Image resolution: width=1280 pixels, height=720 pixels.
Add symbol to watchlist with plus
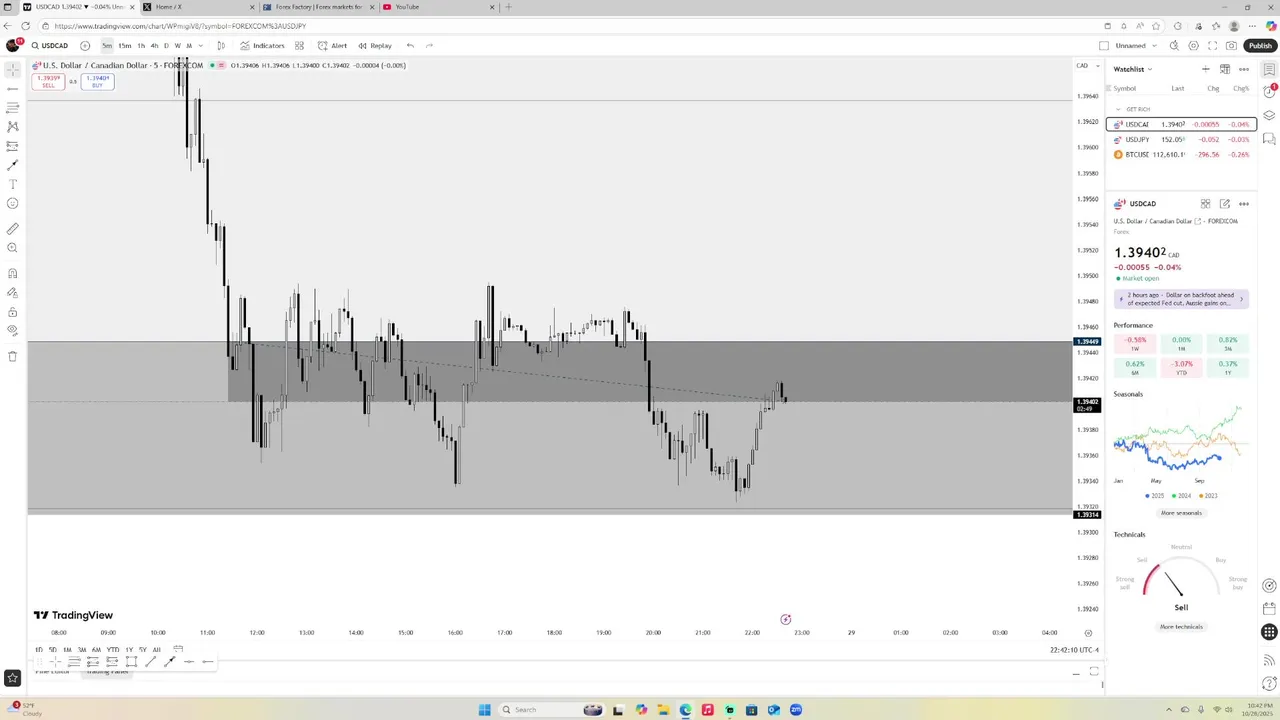click(1205, 69)
